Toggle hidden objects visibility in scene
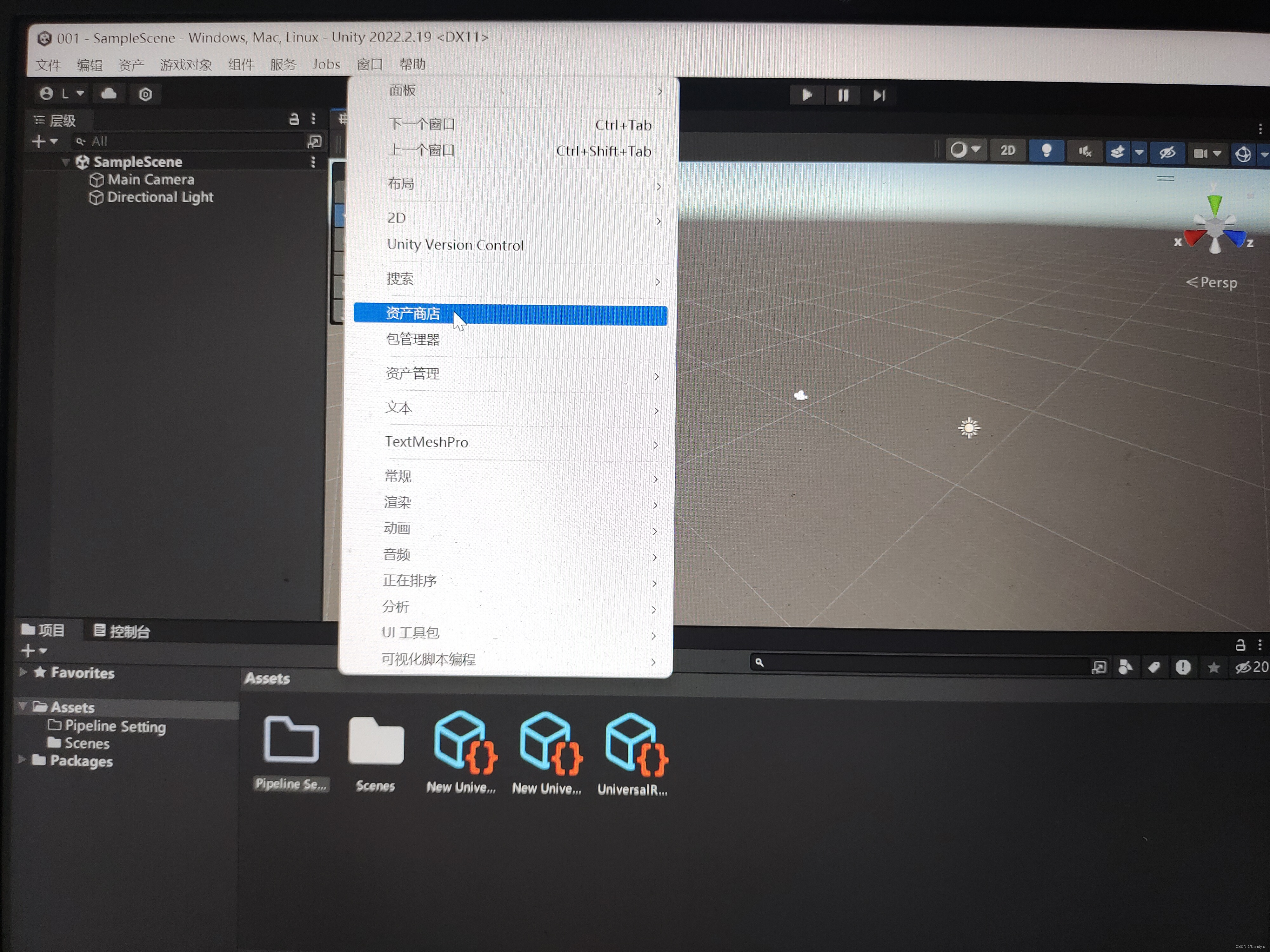This screenshot has width=1270, height=952. point(1167,153)
